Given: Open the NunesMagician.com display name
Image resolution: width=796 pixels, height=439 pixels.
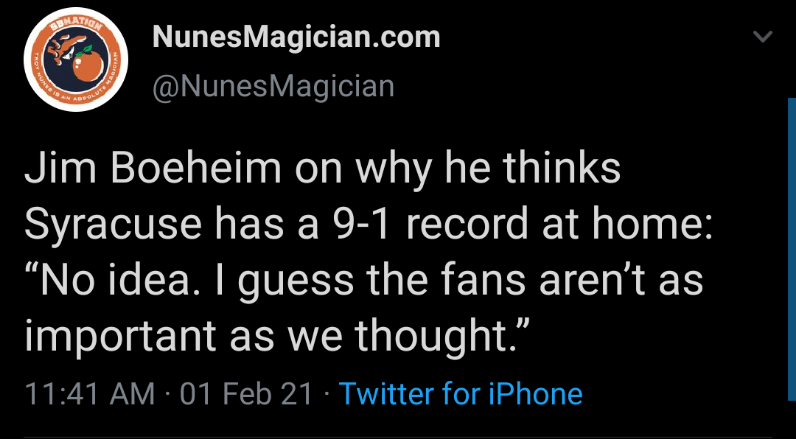Looking at the screenshot, I should [296, 38].
